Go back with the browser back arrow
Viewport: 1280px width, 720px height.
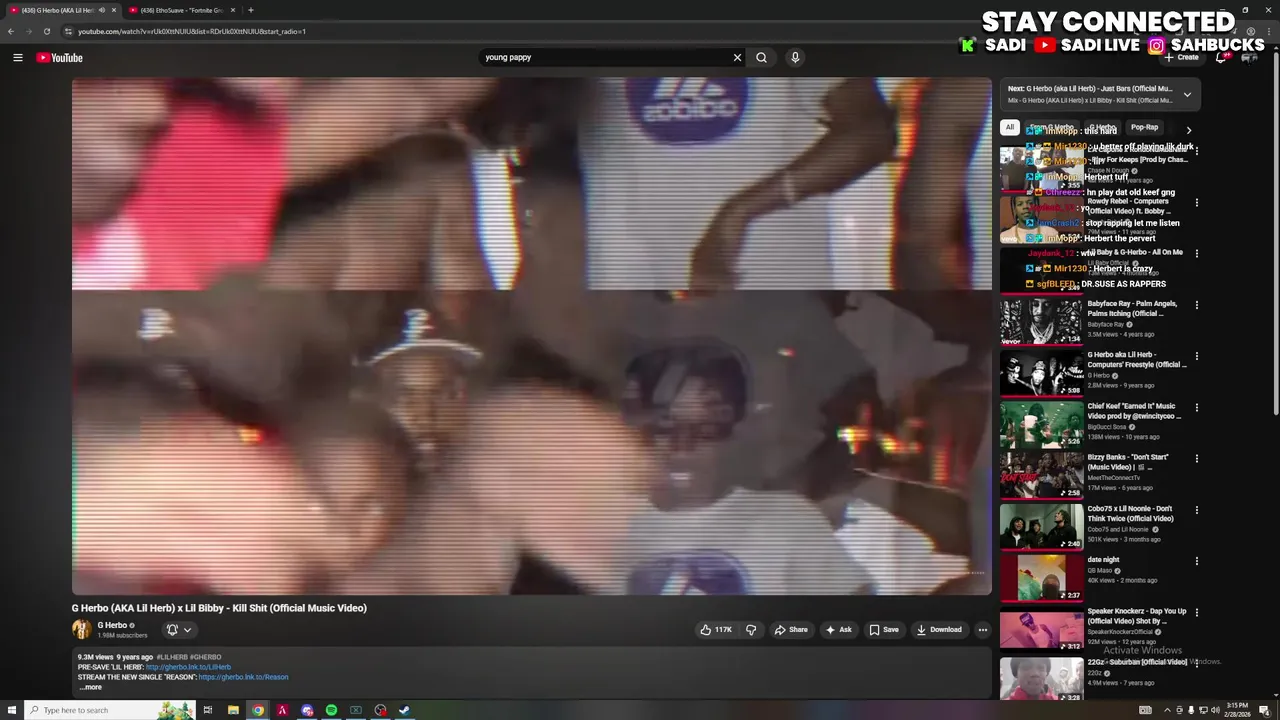(x=11, y=31)
